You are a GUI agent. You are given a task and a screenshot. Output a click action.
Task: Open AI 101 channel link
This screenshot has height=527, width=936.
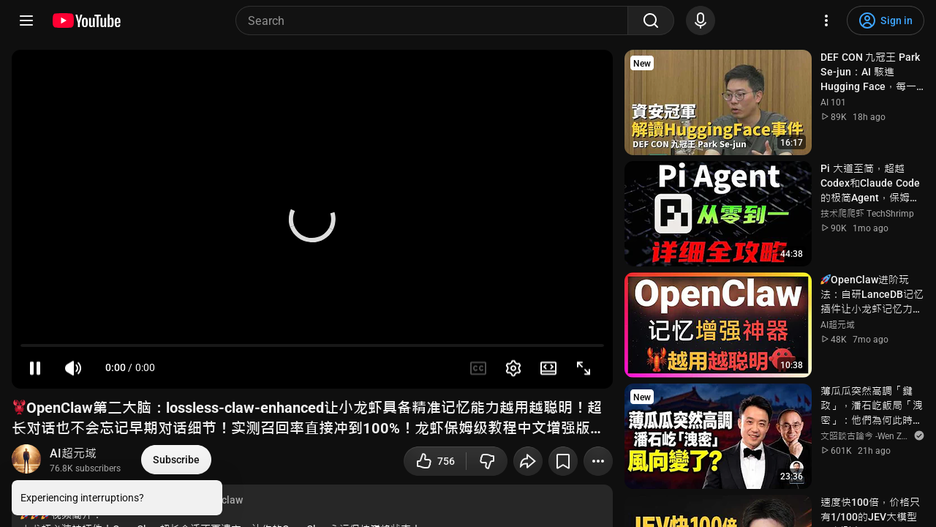[833, 102]
